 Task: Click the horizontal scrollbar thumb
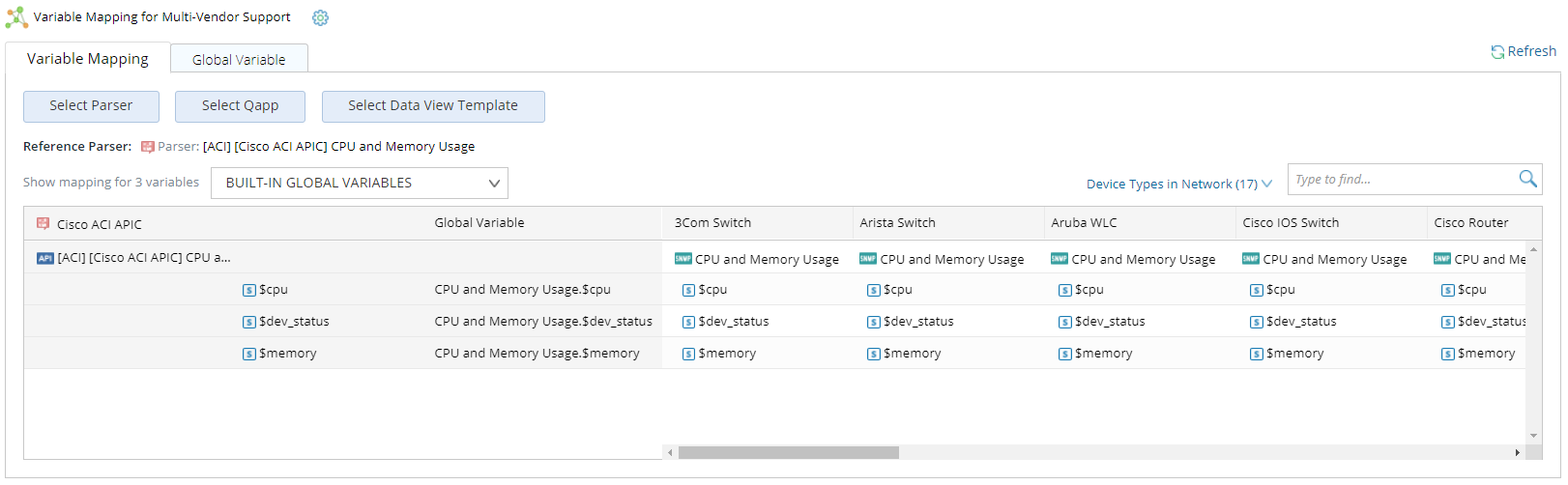tap(788, 452)
